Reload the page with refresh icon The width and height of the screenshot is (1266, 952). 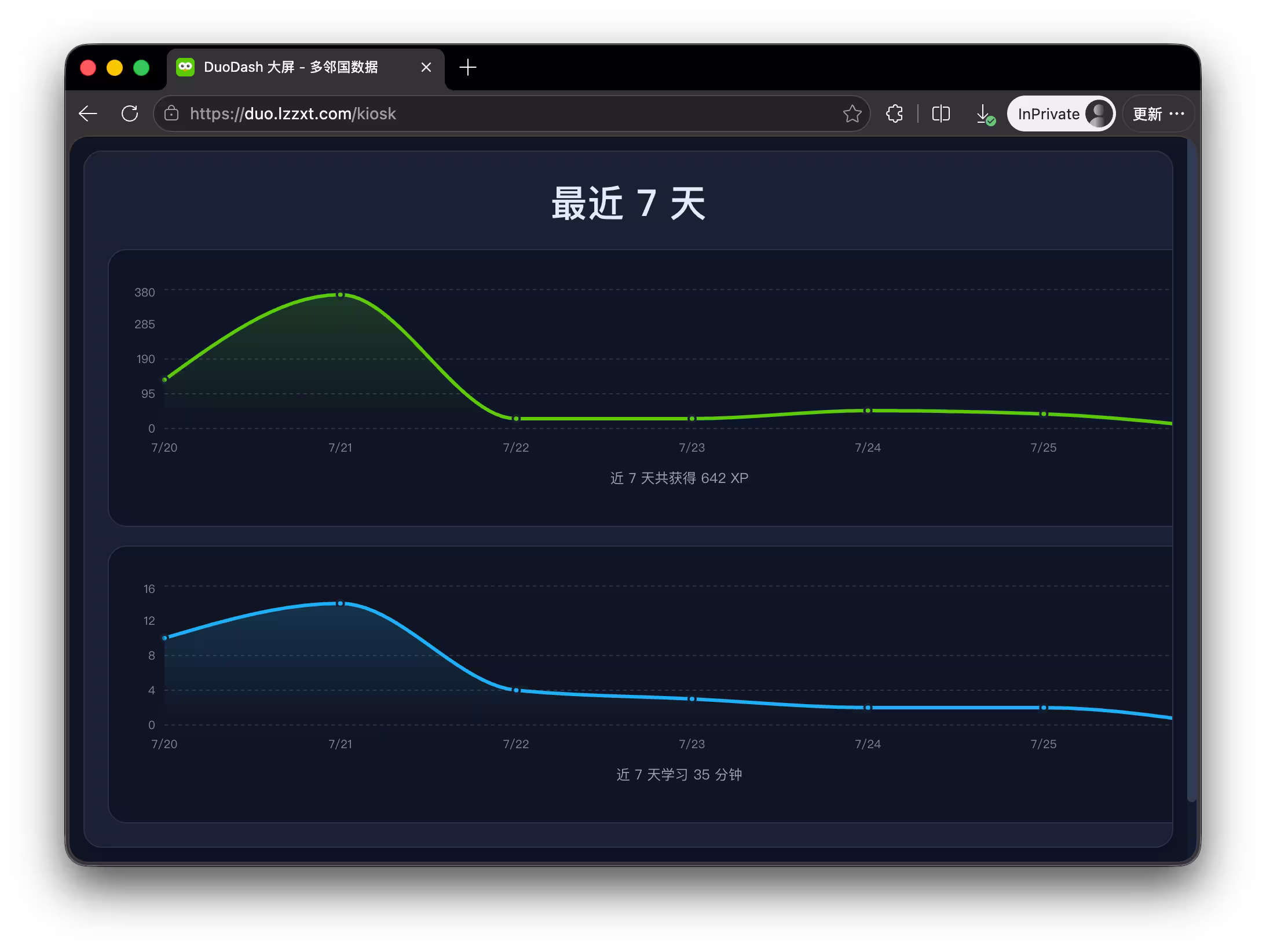pos(130,113)
